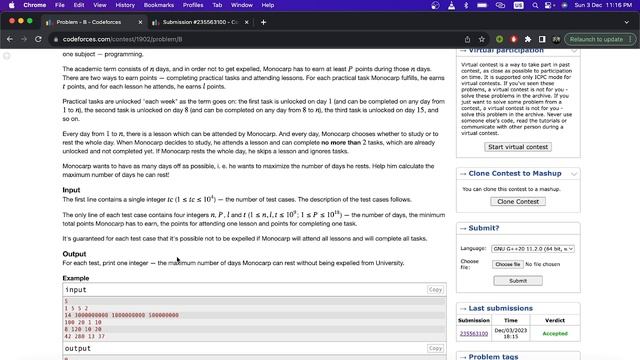Open a new browser tab
The image size is (640, 360).
coord(263,22)
